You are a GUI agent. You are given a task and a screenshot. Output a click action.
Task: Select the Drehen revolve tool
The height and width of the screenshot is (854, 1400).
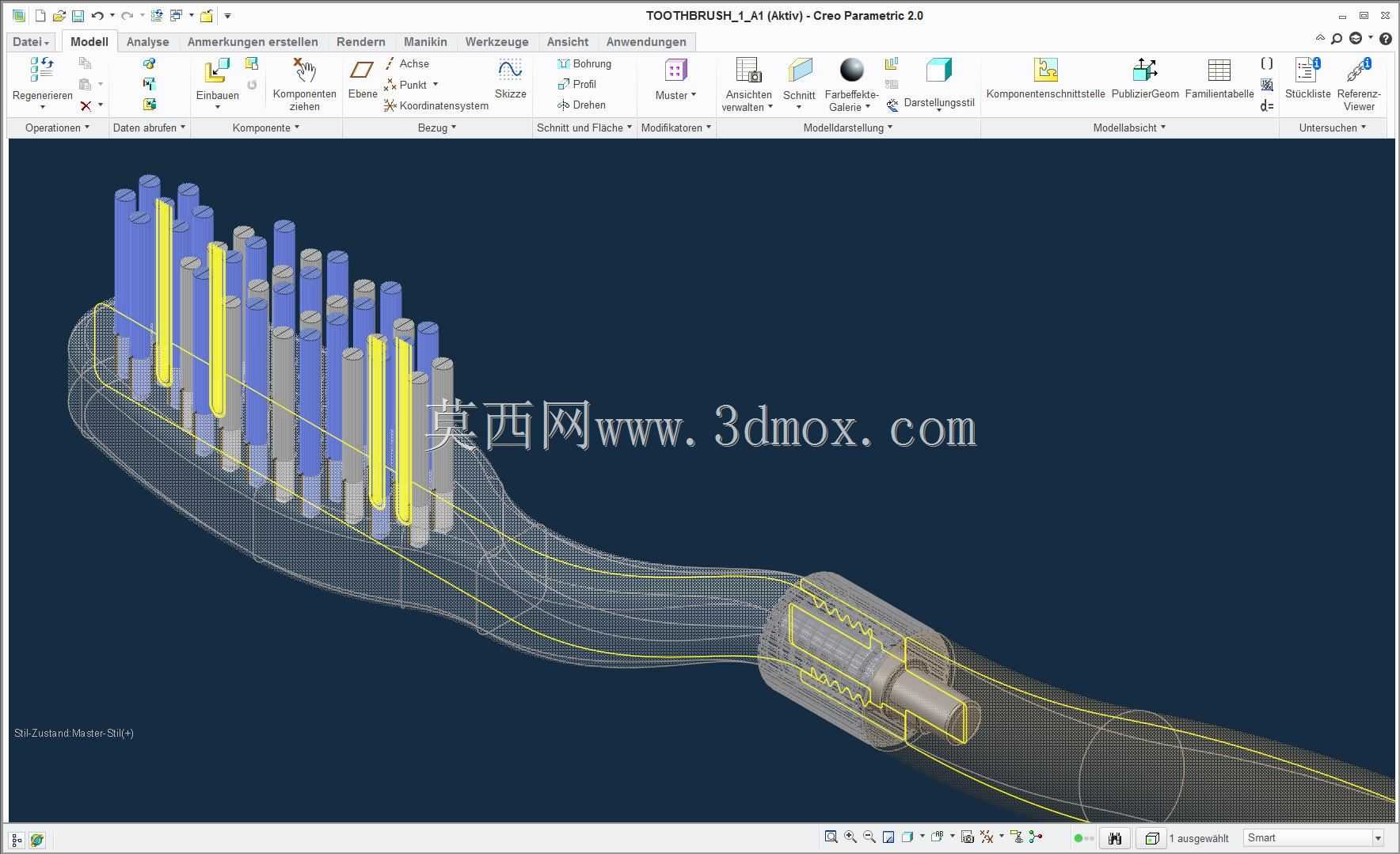(582, 105)
